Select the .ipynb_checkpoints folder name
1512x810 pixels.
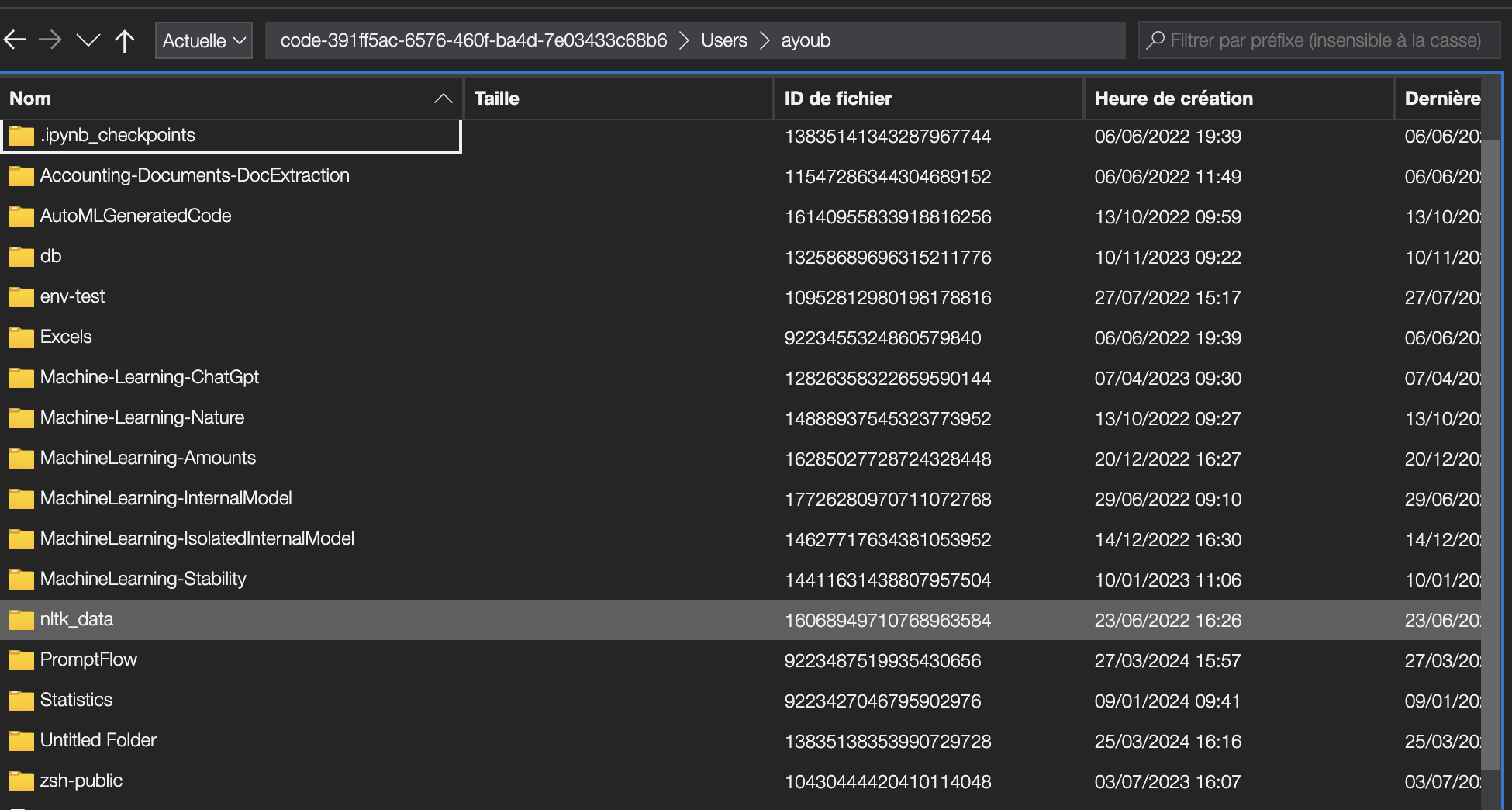coord(118,135)
